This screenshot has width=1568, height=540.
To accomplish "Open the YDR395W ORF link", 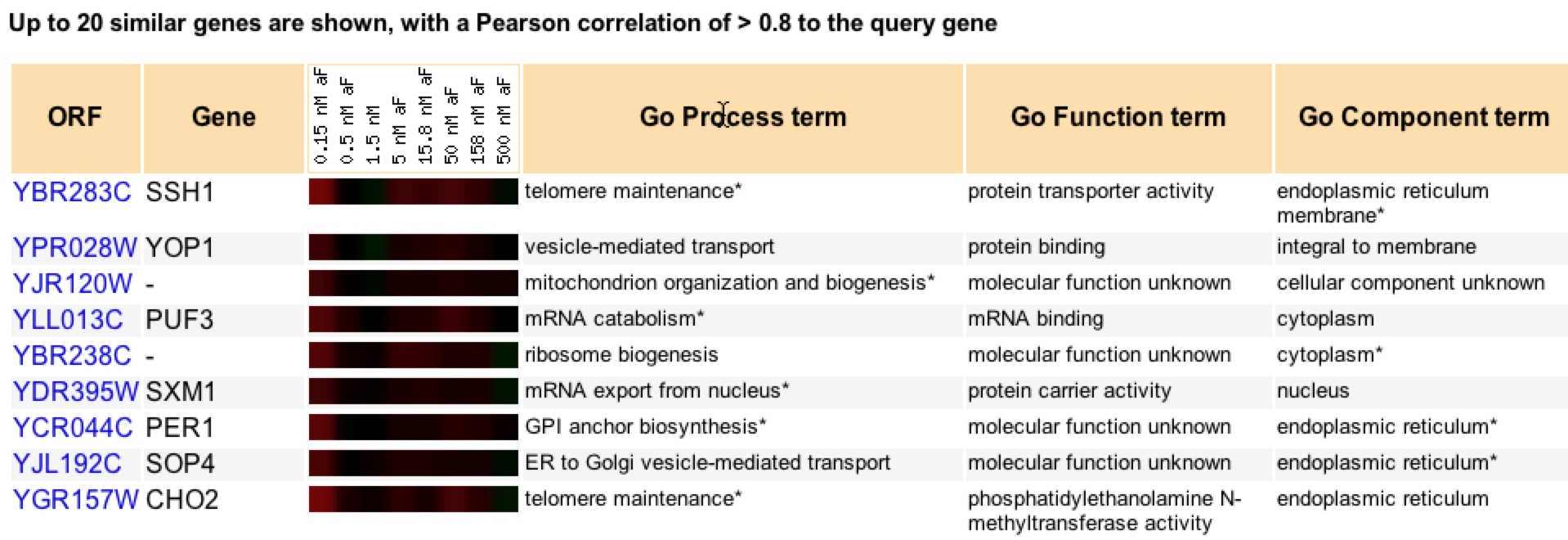I will [x=76, y=391].
